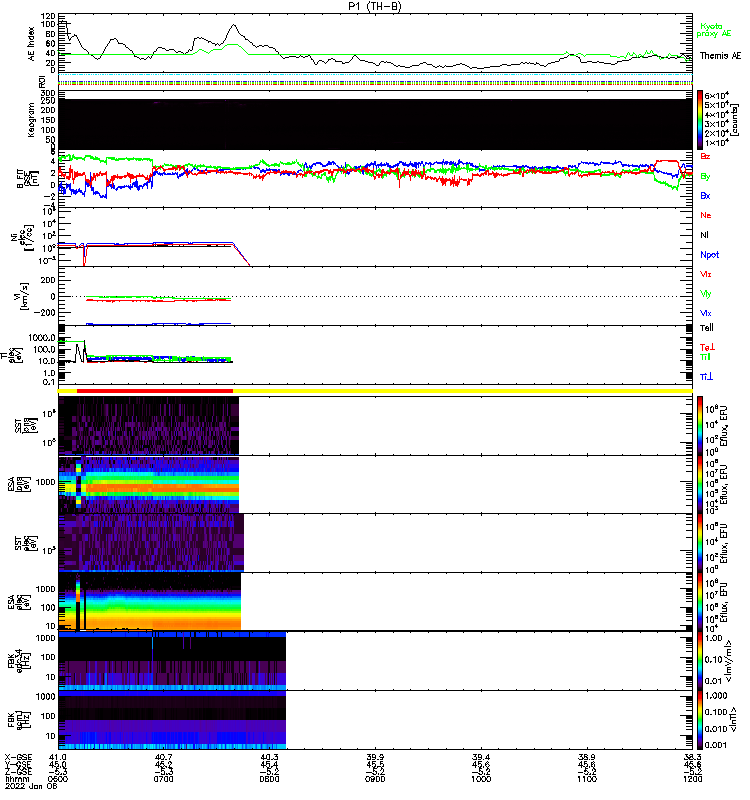Click the red Ne density legend label

(x=706, y=215)
